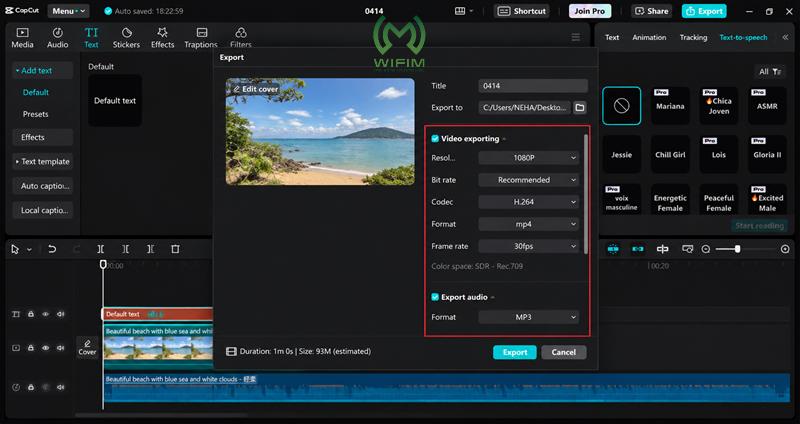Viewport: 800px width, 424px height.
Task: Toggle the main track magnet icon
Action: [x=613, y=249]
